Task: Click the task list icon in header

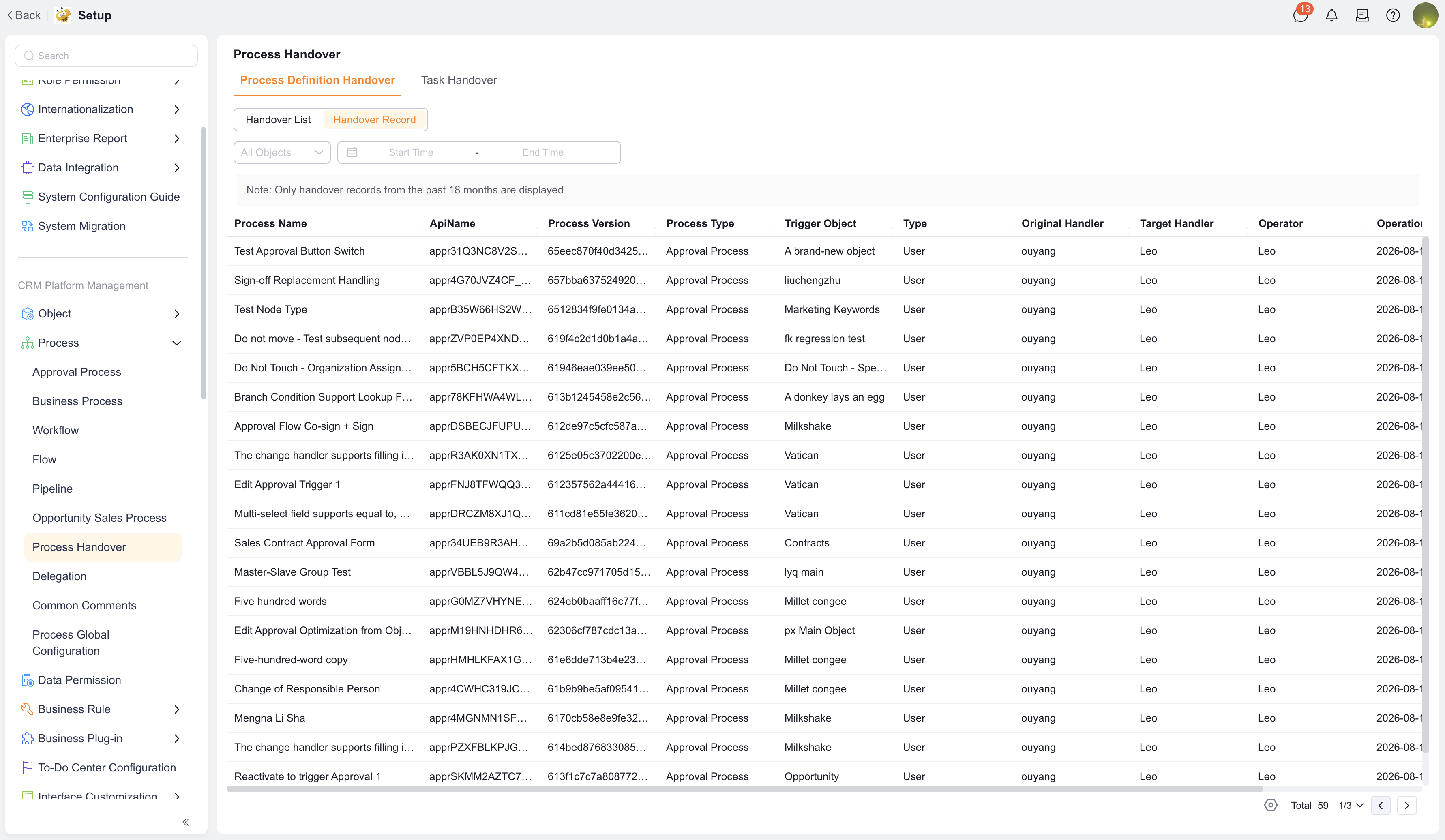Action: (x=1362, y=15)
